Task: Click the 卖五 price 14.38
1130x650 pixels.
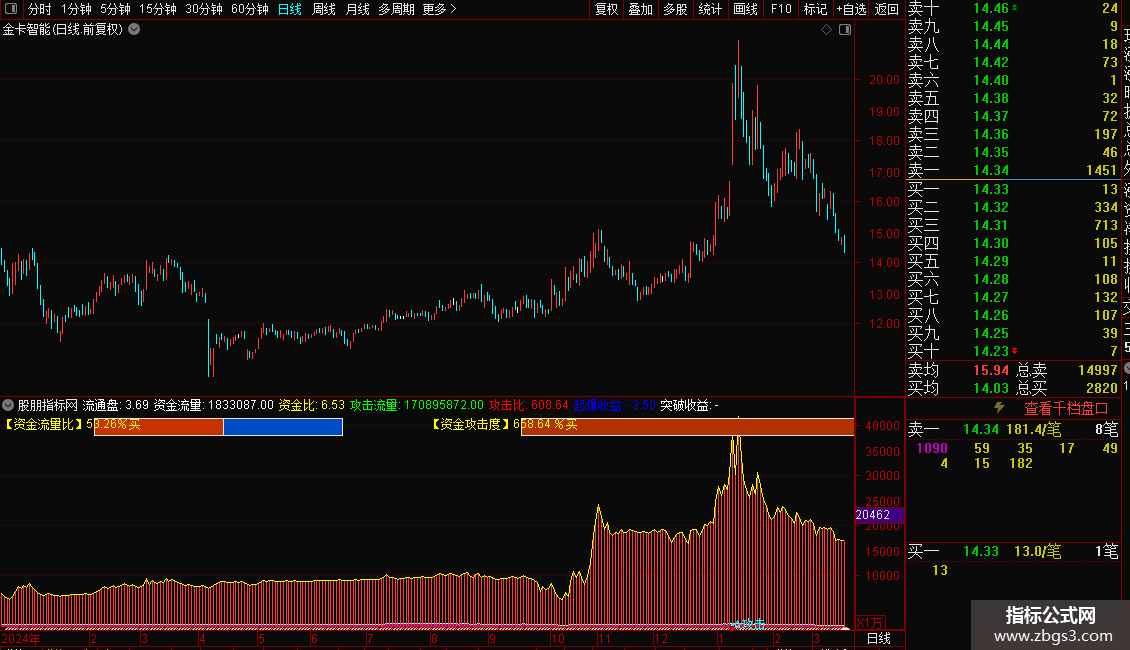Action: pyautogui.click(x=991, y=98)
